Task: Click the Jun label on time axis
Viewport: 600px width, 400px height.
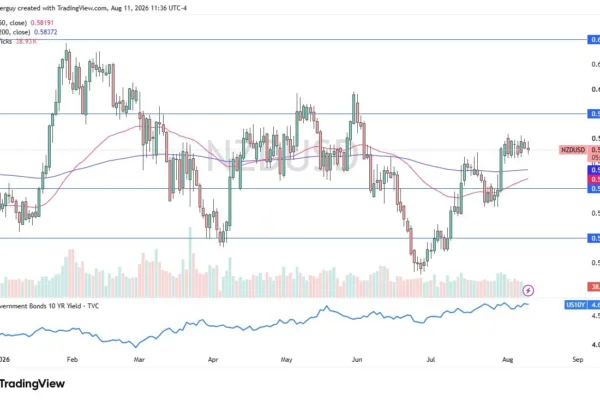Action: click(357, 359)
